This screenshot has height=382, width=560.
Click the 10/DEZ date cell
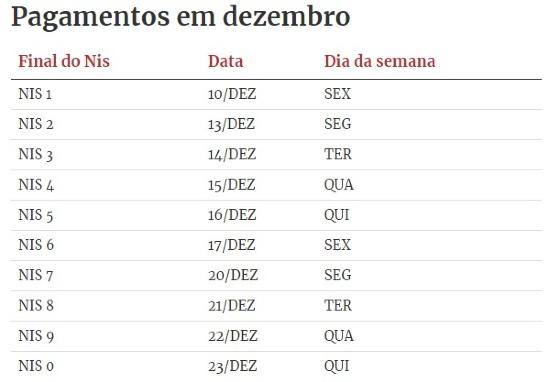pos(232,94)
